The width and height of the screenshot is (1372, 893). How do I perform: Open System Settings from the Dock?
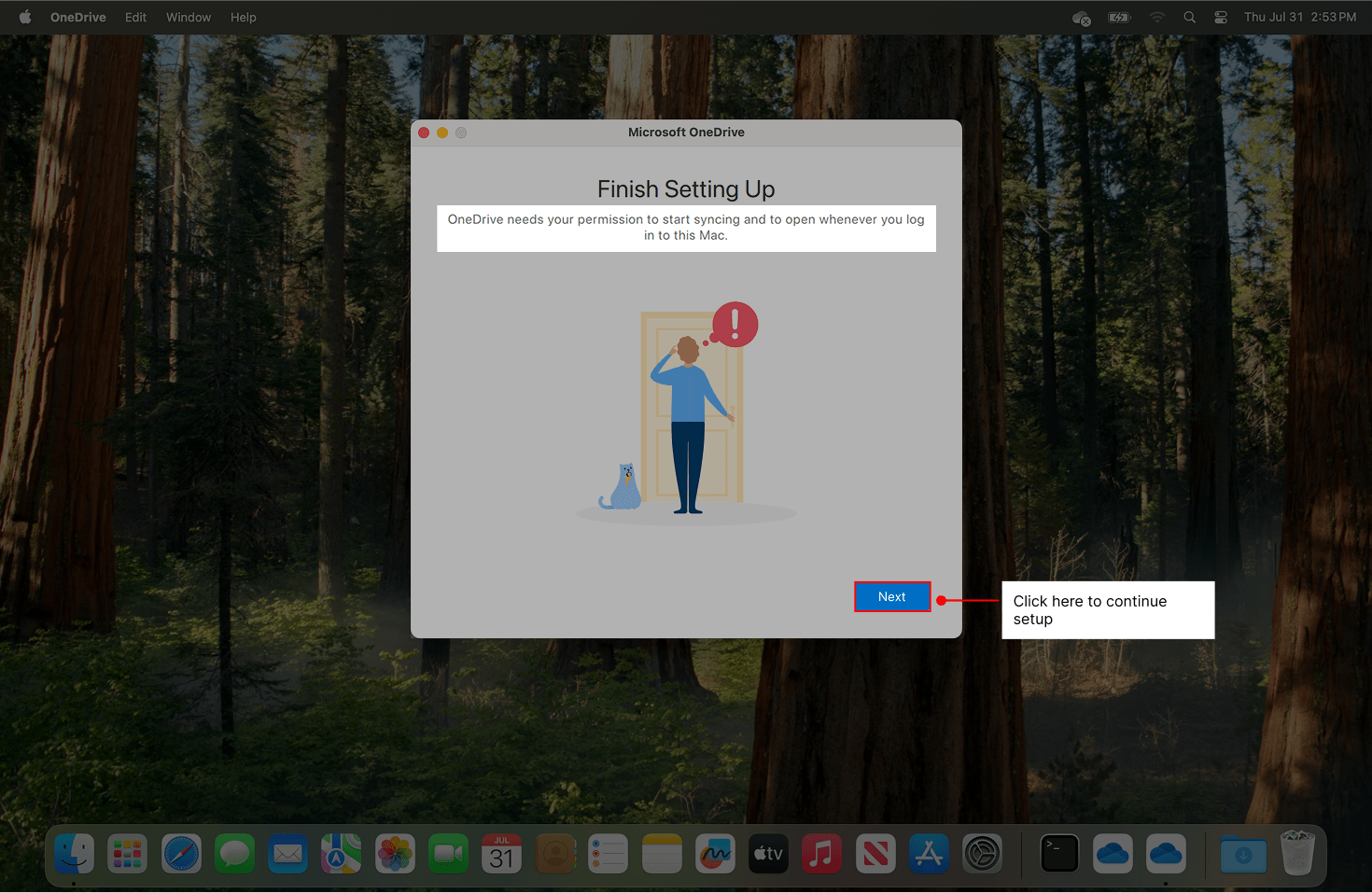(982, 854)
